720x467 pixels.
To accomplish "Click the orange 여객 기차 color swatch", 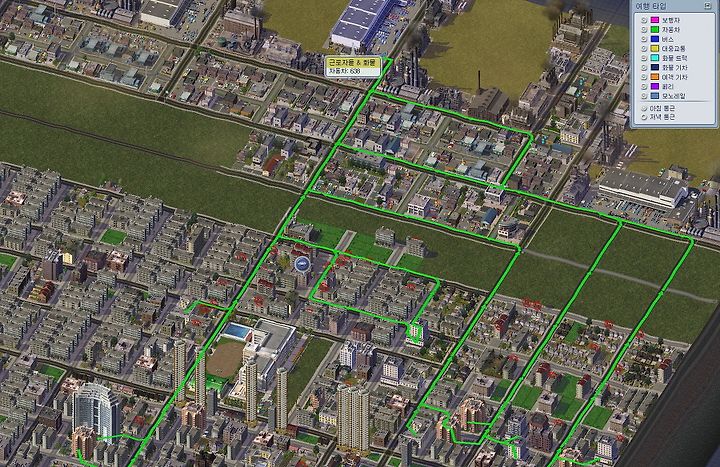I will [655, 77].
